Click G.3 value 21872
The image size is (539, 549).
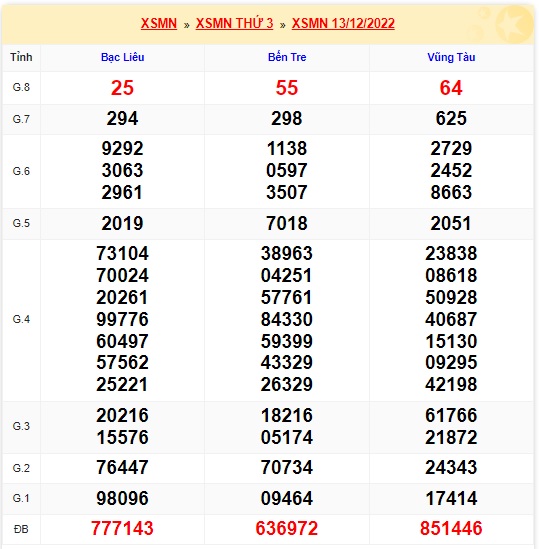tap(451, 438)
